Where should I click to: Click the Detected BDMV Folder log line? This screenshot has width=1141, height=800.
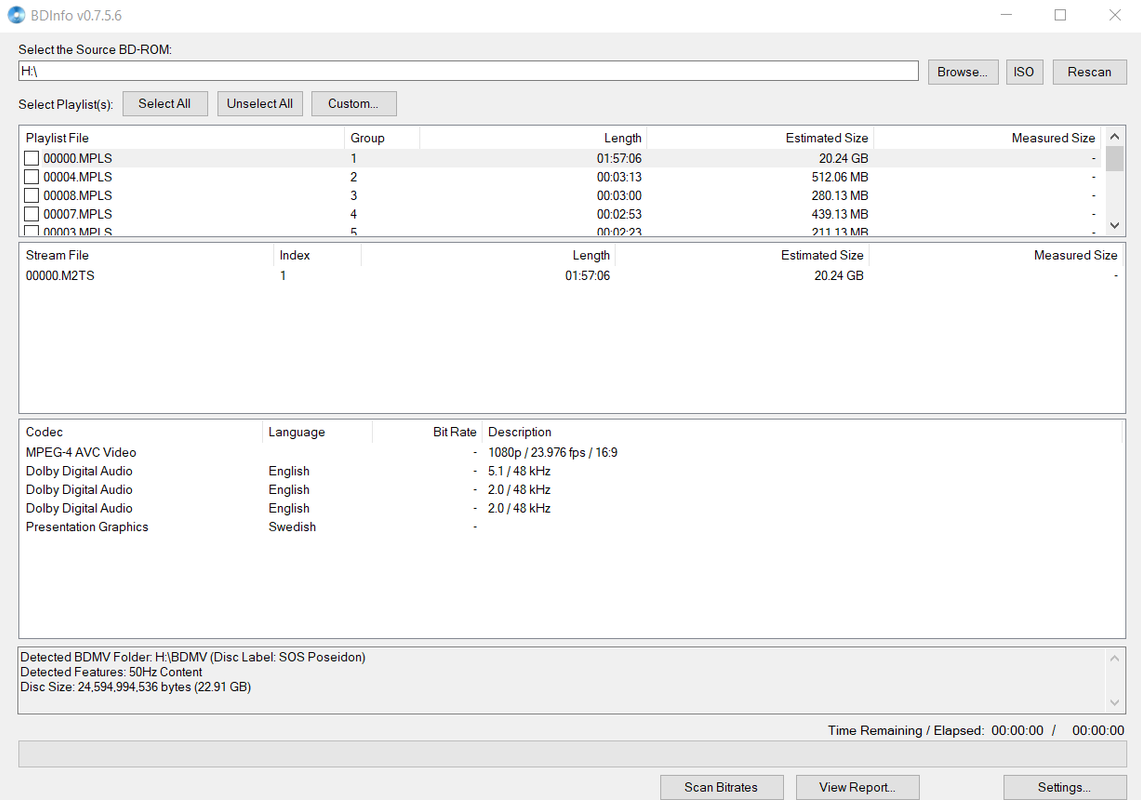coord(193,657)
